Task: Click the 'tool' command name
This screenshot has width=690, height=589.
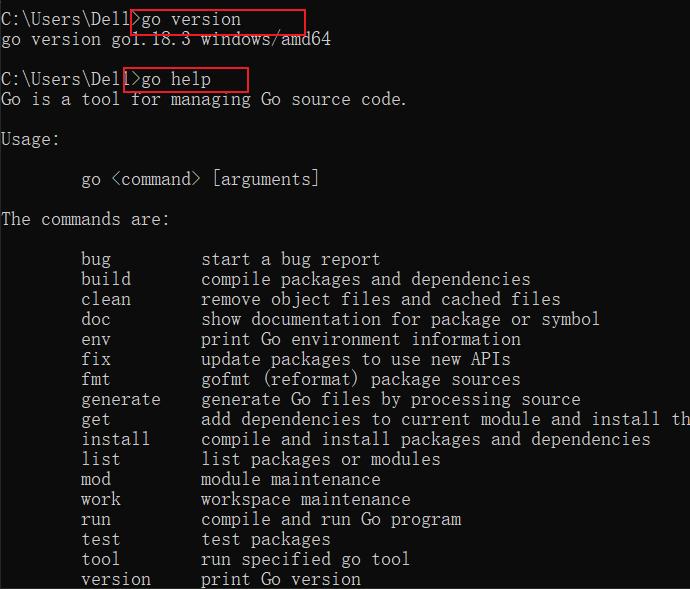Action: 100,560
